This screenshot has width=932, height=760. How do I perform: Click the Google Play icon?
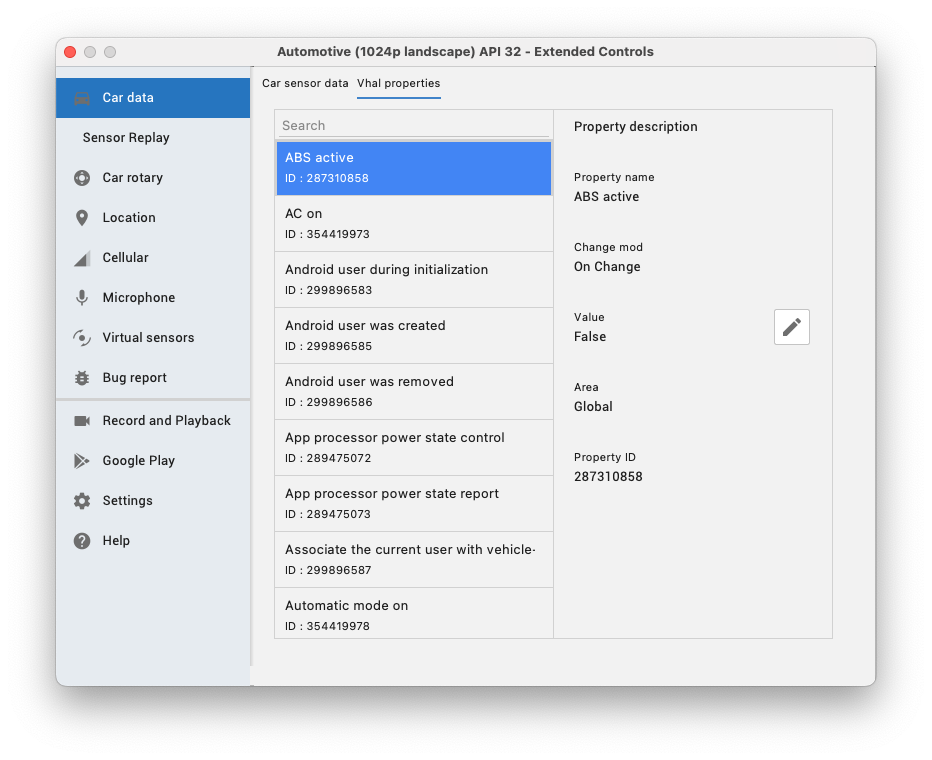(x=82, y=461)
